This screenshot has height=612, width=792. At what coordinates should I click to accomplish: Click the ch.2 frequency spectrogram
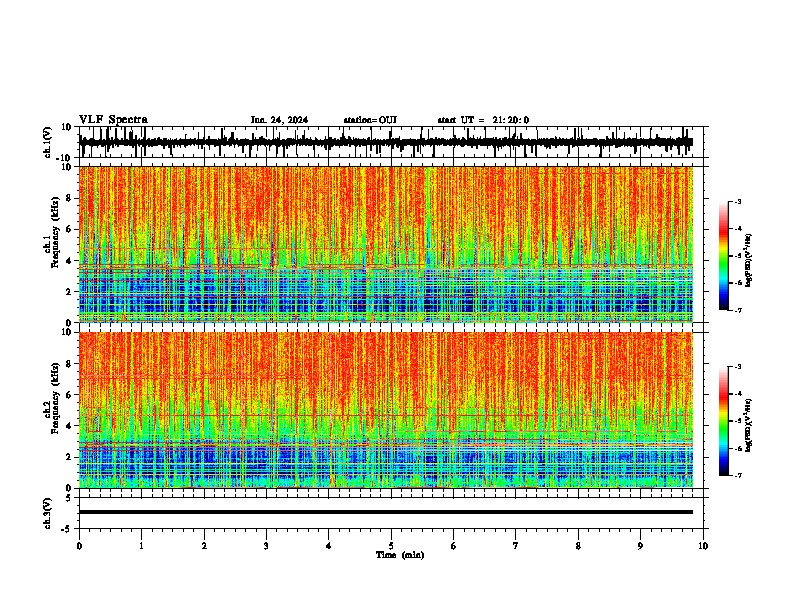(385, 410)
